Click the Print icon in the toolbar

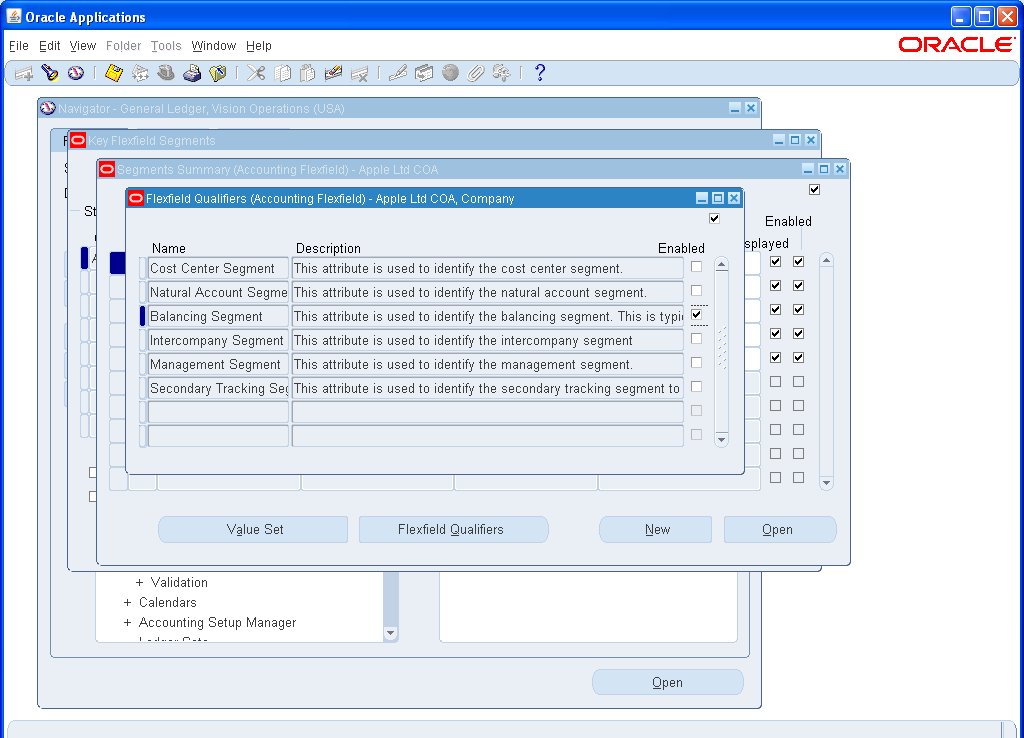(192, 72)
